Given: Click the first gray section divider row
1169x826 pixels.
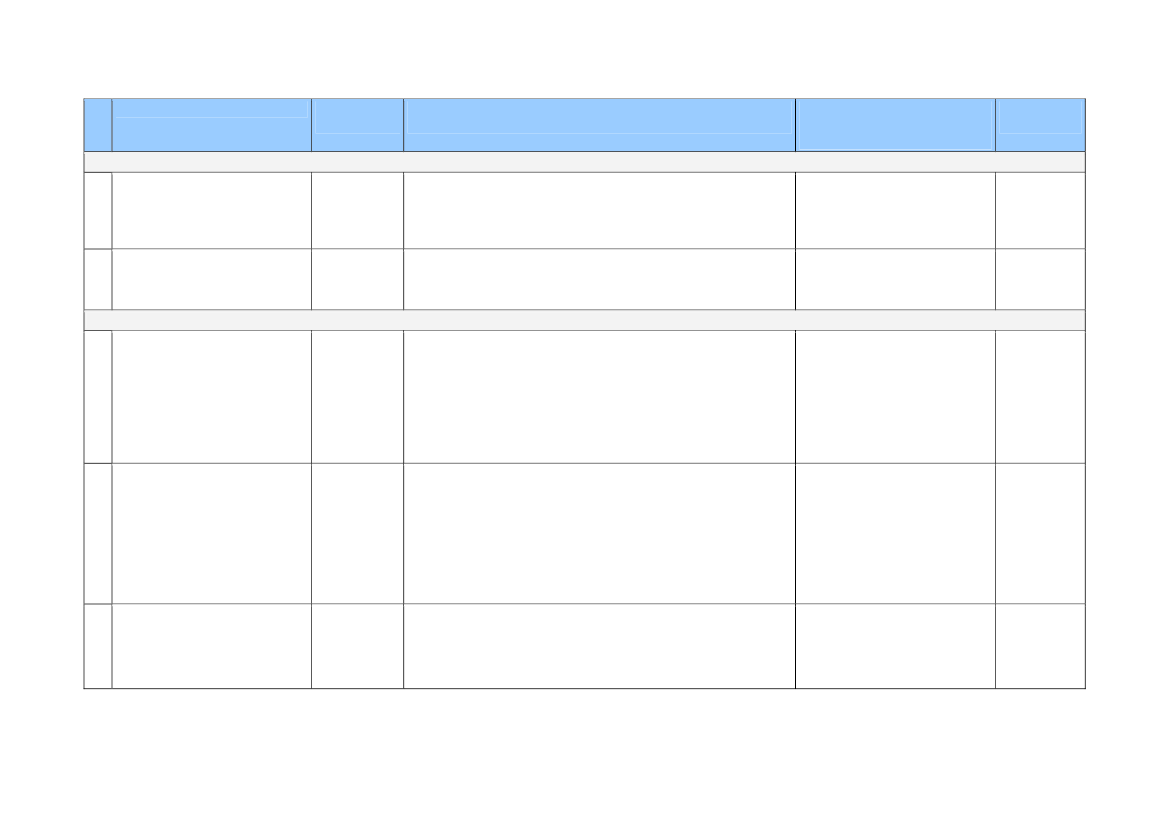Looking at the screenshot, I should (x=584, y=163).
